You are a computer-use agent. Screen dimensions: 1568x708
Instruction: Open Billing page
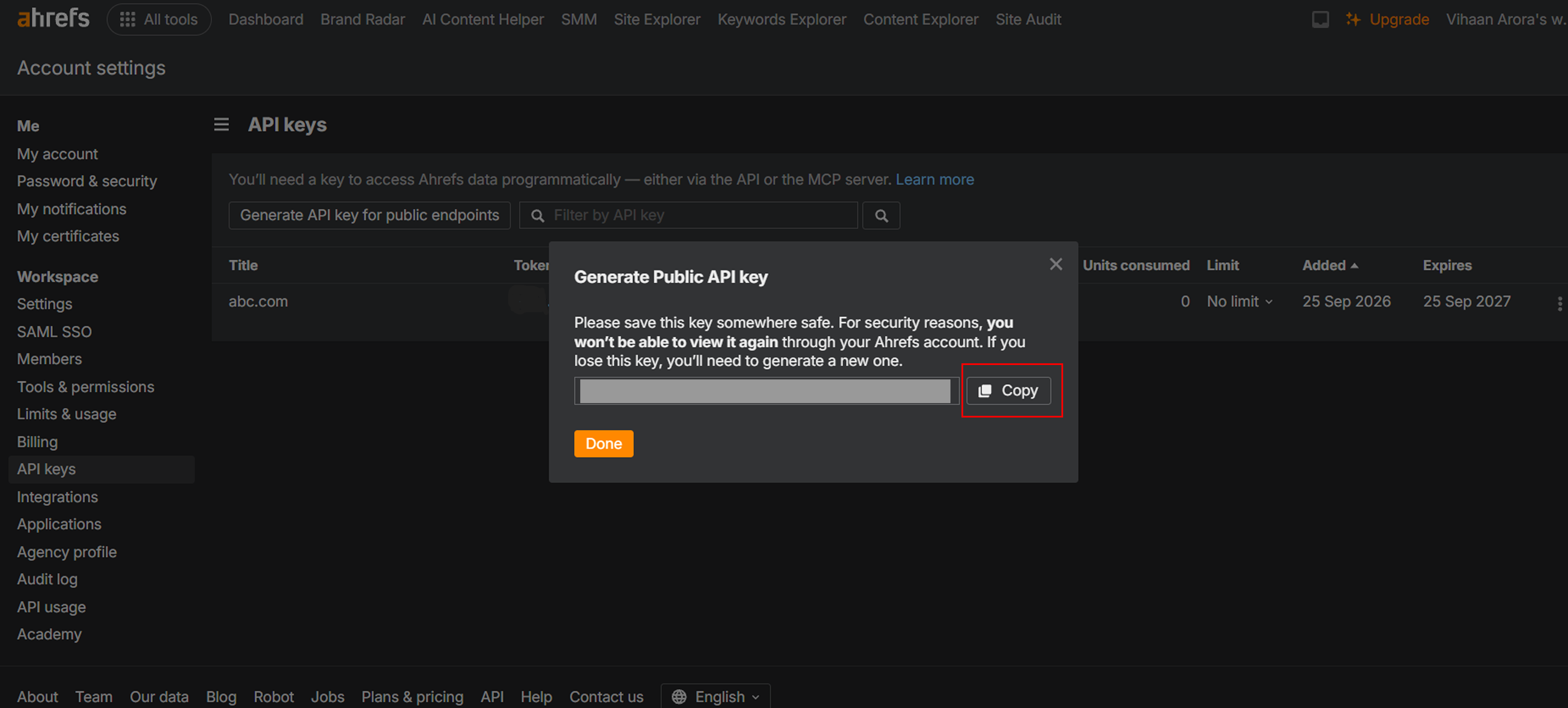click(37, 442)
